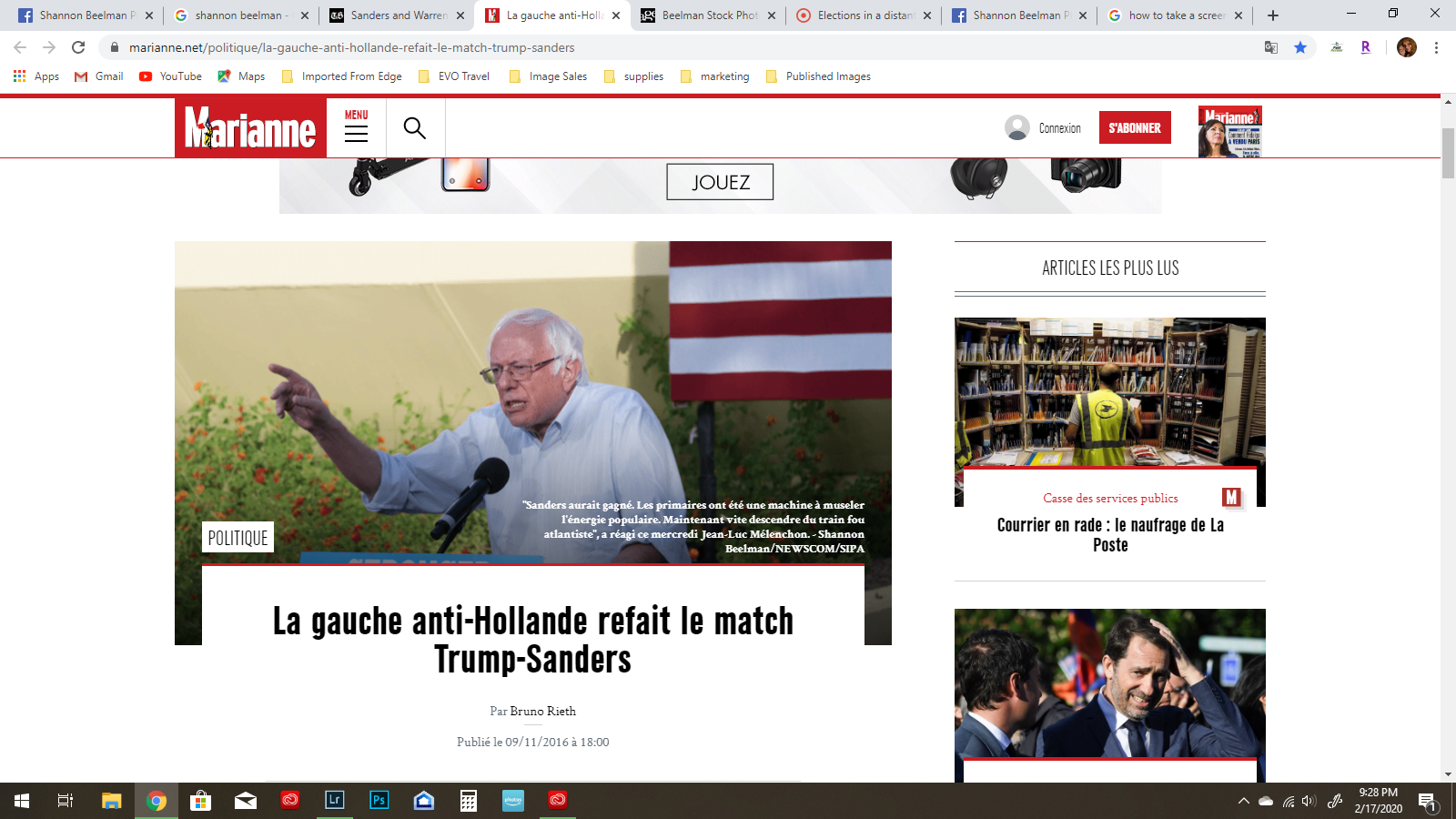The width and height of the screenshot is (1456, 819).
Task: Open File Explorer from taskbar
Action: click(x=111, y=801)
